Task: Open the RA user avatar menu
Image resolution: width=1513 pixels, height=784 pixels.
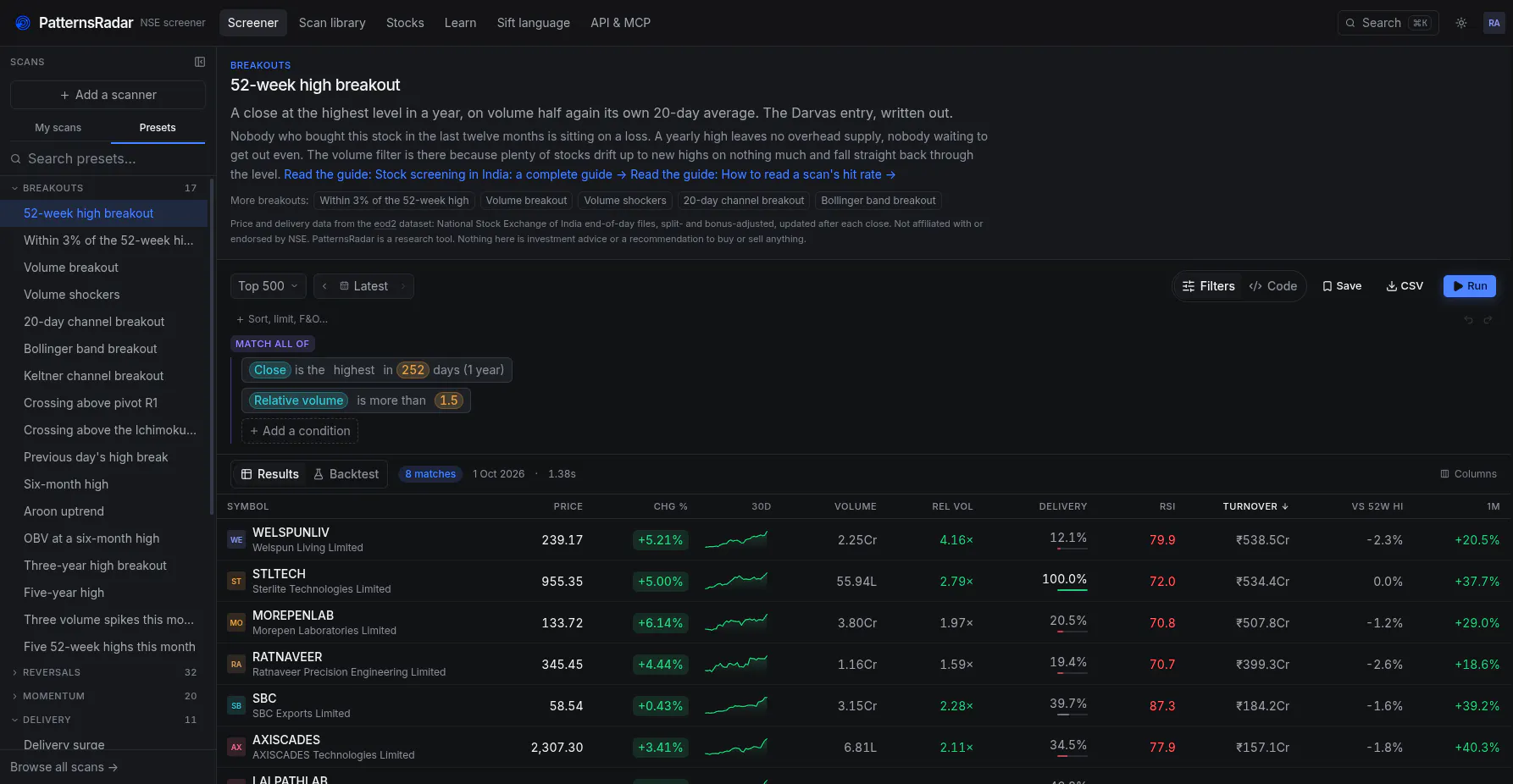Action: click(1494, 23)
